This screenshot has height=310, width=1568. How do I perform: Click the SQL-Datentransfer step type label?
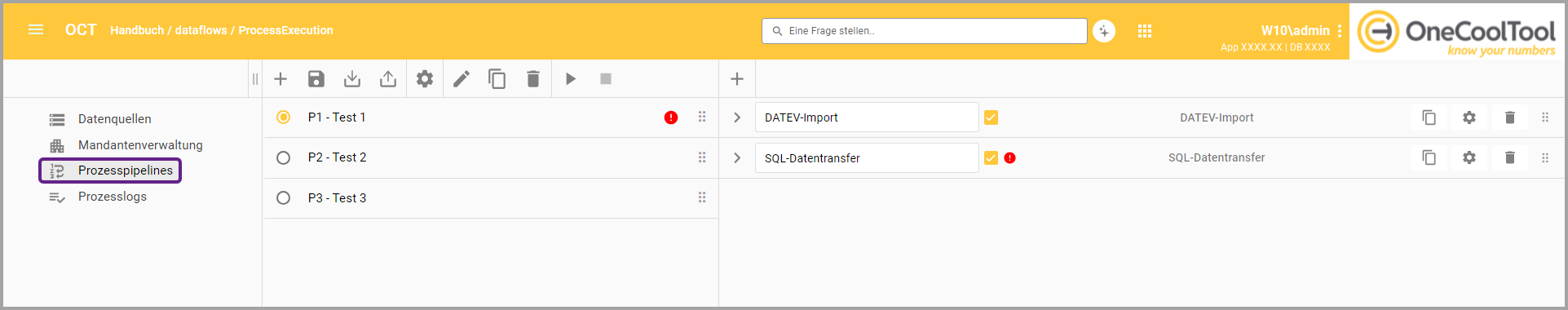pyautogui.click(x=1217, y=157)
